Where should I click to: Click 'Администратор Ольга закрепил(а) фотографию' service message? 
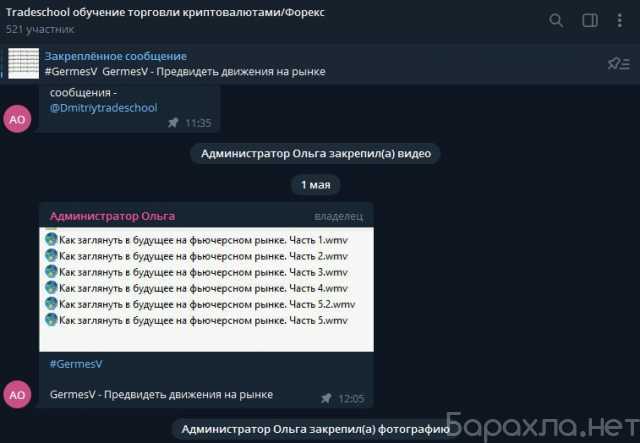(x=315, y=430)
